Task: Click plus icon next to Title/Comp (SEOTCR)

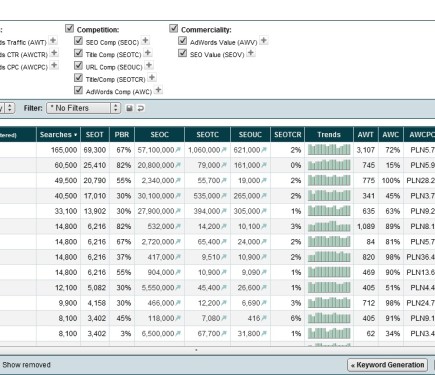Action: pyautogui.click(x=152, y=78)
